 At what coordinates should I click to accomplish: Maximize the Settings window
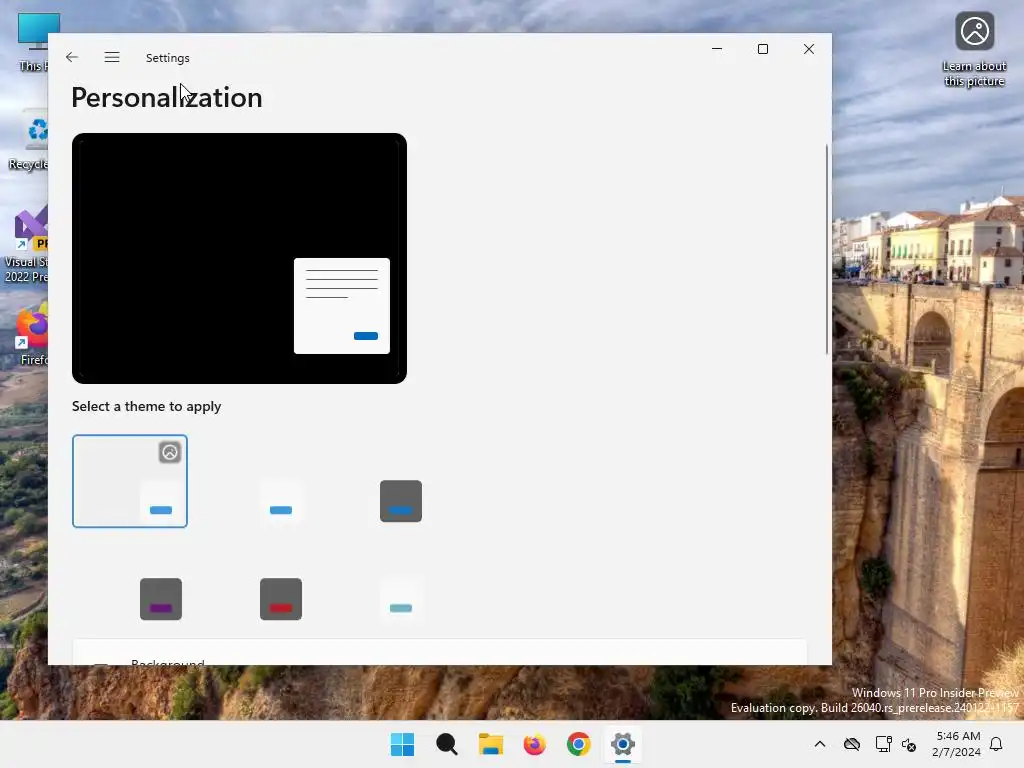(763, 49)
